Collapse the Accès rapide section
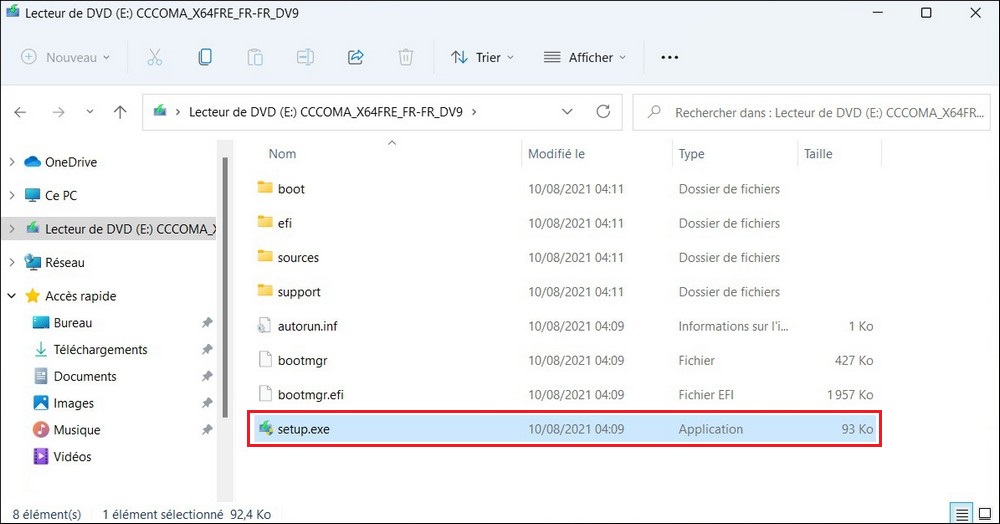1000x524 pixels. pos(12,296)
